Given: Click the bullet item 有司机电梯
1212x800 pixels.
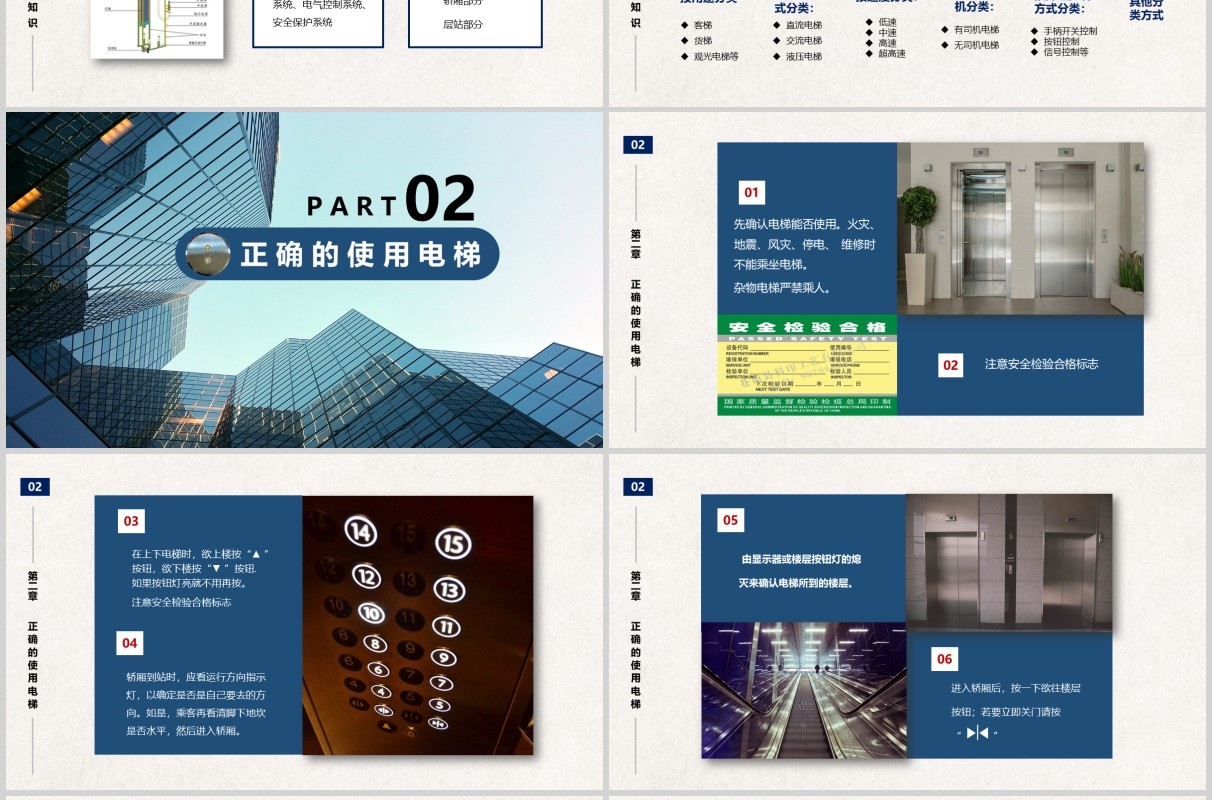Looking at the screenshot, I should click(x=976, y=30).
